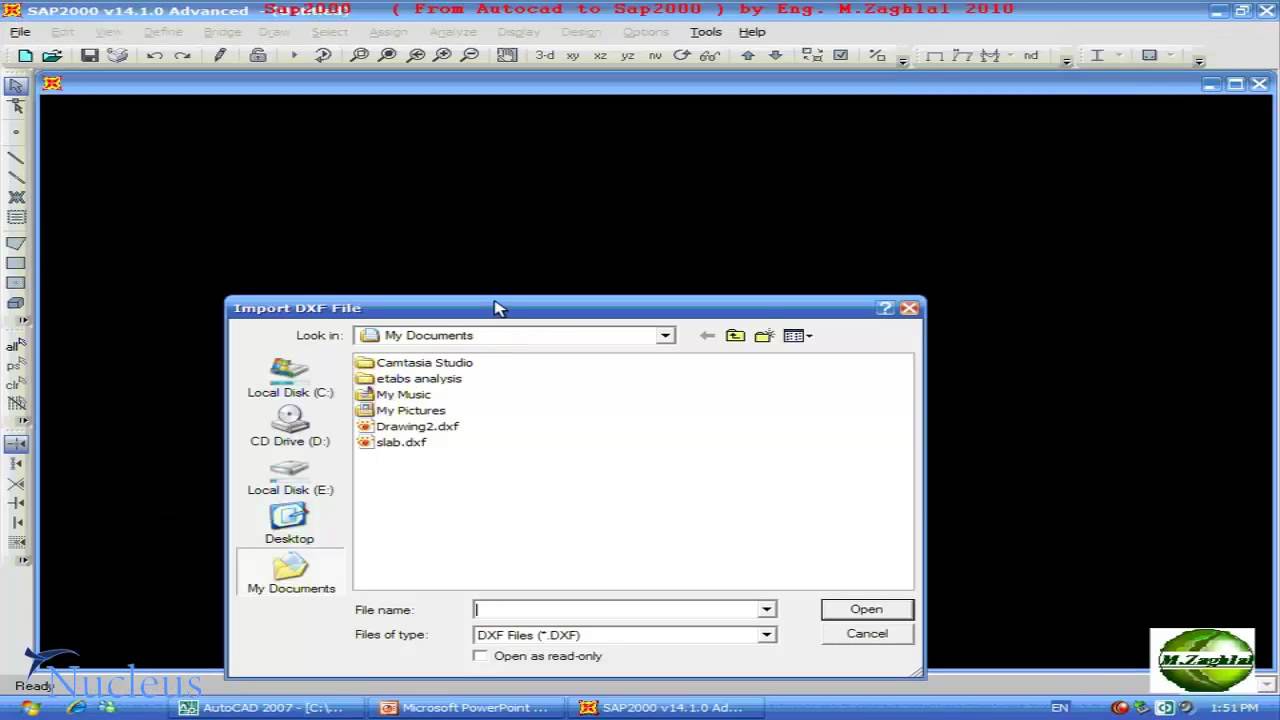Click the Redo arrow icon
This screenshot has height=720, width=1280.
pos(182,56)
